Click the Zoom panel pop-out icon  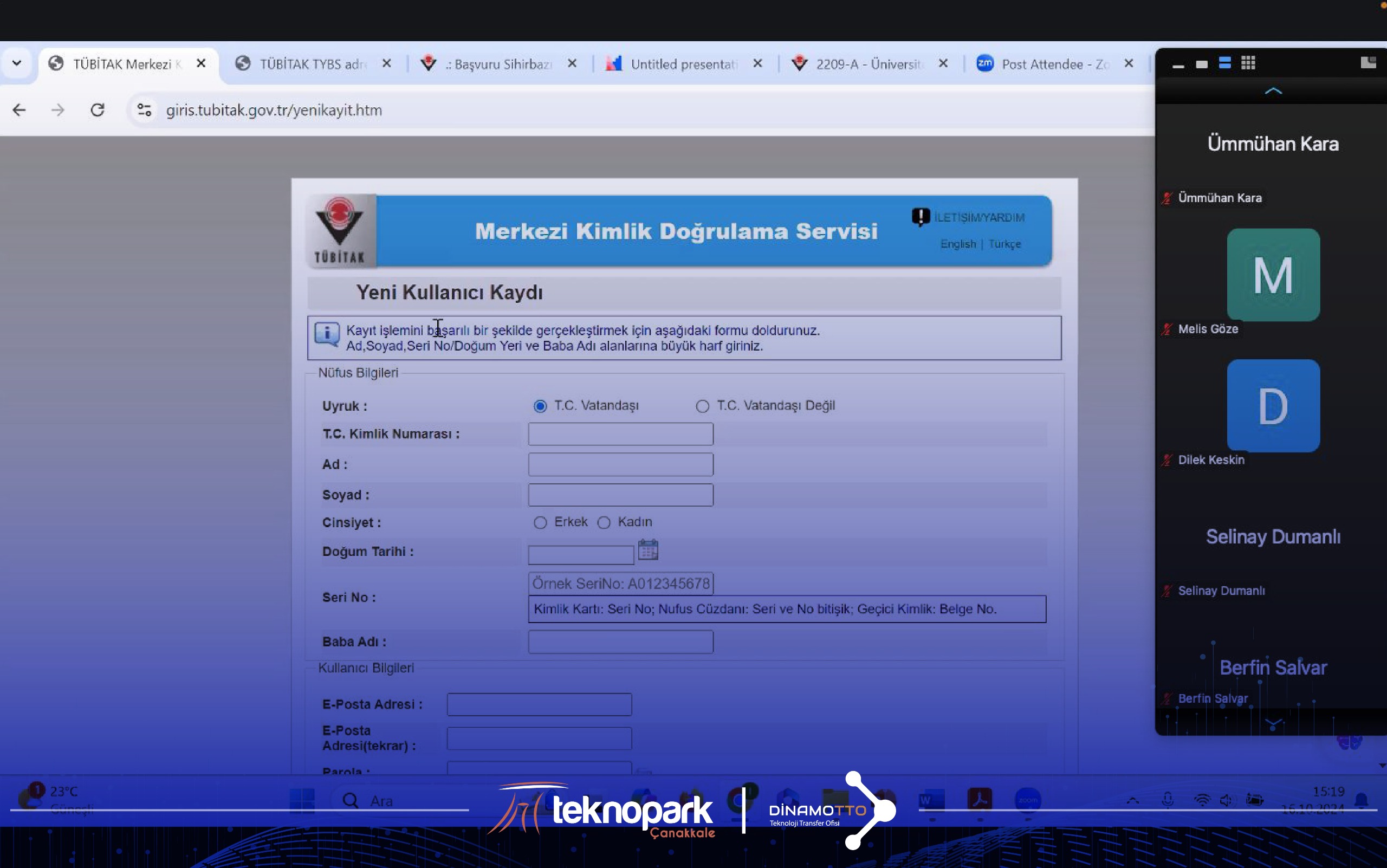point(1369,62)
